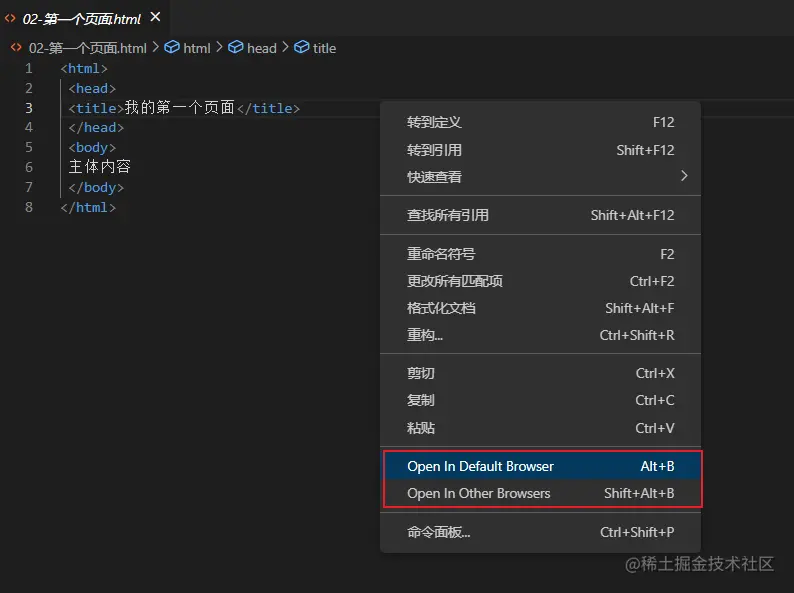Choose 更改所有匹配项 in context menu
Screen dimensions: 794x593
pos(540,281)
